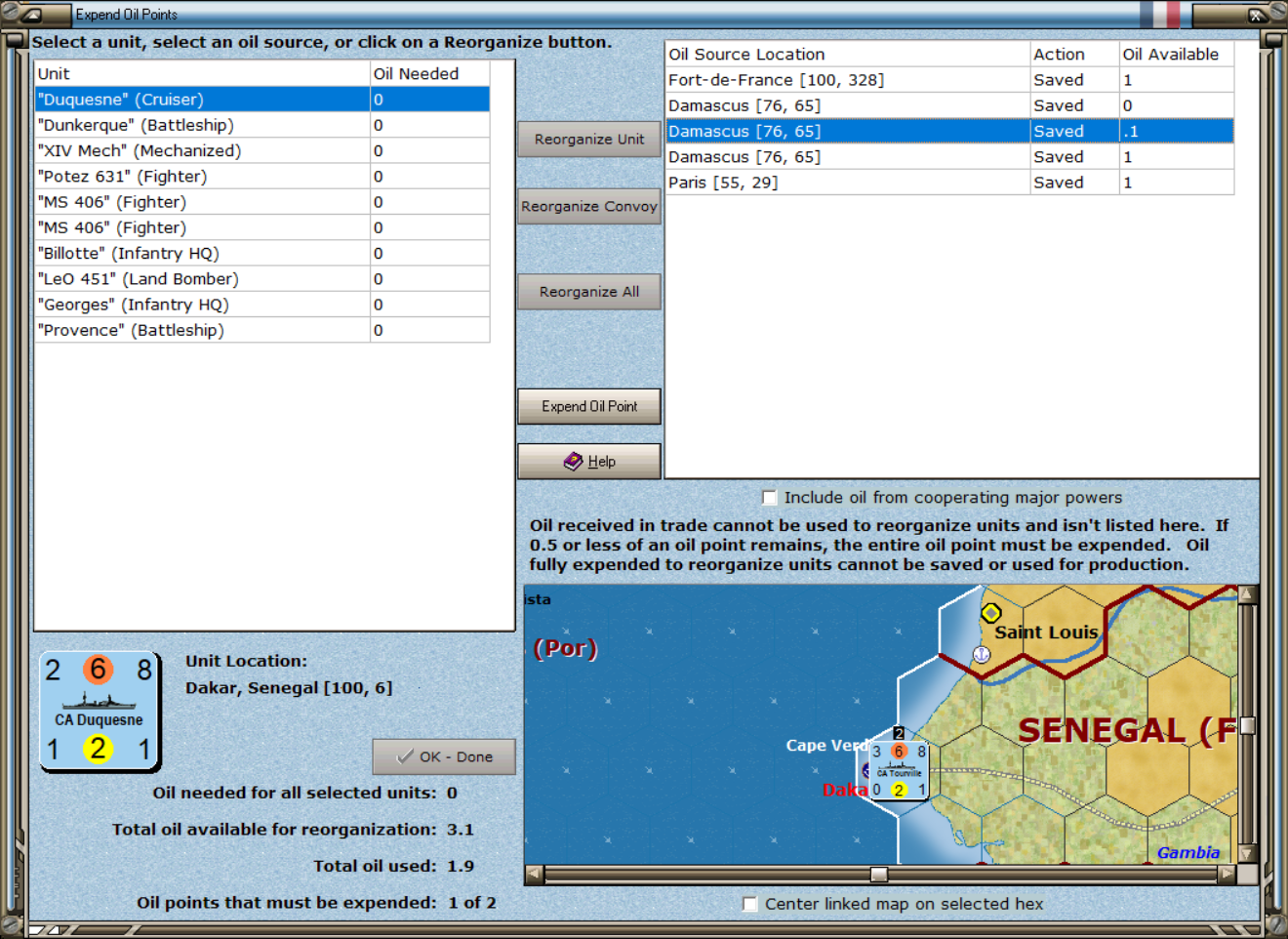Click the map scroll-left arrow
1288x939 pixels.
(534, 874)
